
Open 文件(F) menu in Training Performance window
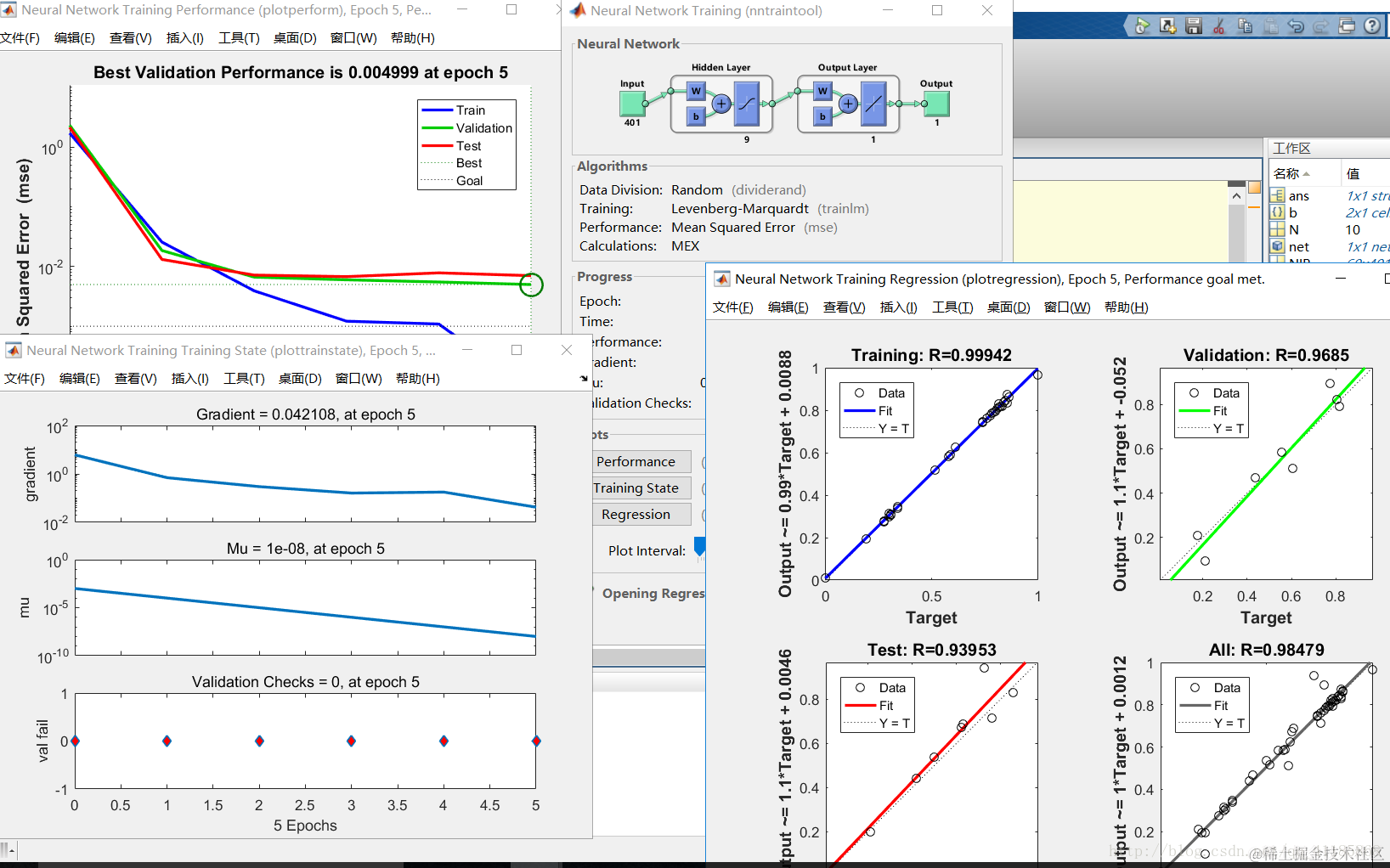click(20, 38)
